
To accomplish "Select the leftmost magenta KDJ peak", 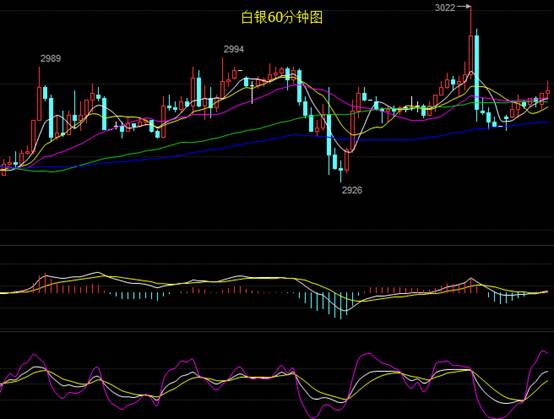I will pyautogui.click(x=34, y=354).
